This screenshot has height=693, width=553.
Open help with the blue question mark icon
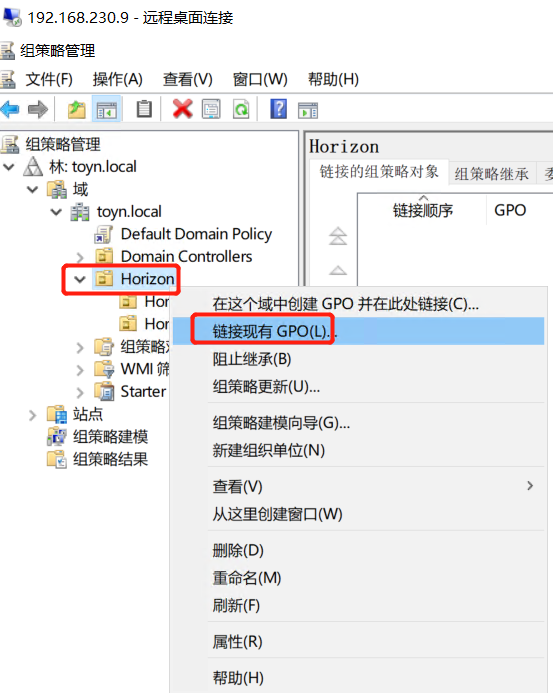[x=278, y=109]
